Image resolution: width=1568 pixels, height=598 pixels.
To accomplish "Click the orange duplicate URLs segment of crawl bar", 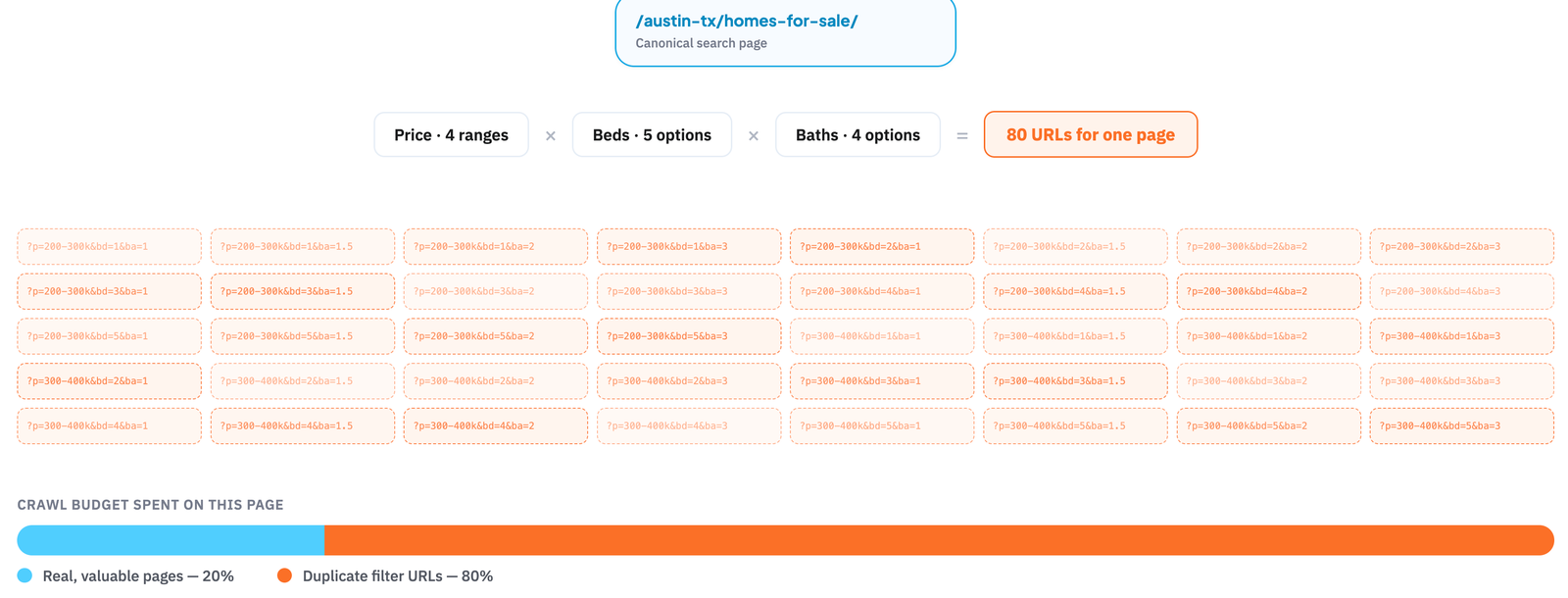I will coord(939,540).
